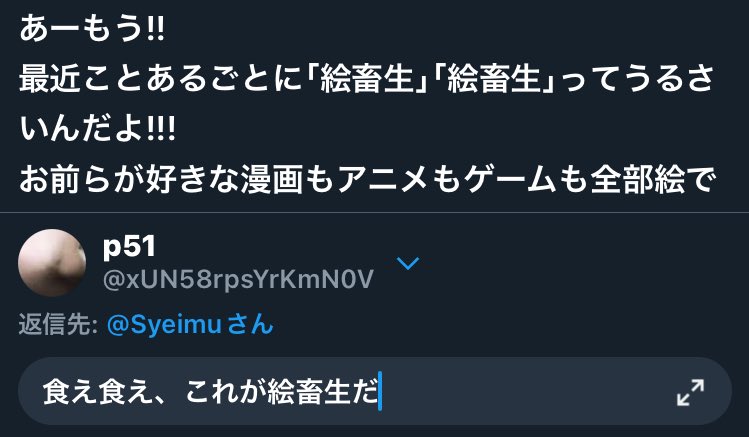Click empty space inside reply box before expand icon
Screen dimensions: 749x437
tap(525, 392)
